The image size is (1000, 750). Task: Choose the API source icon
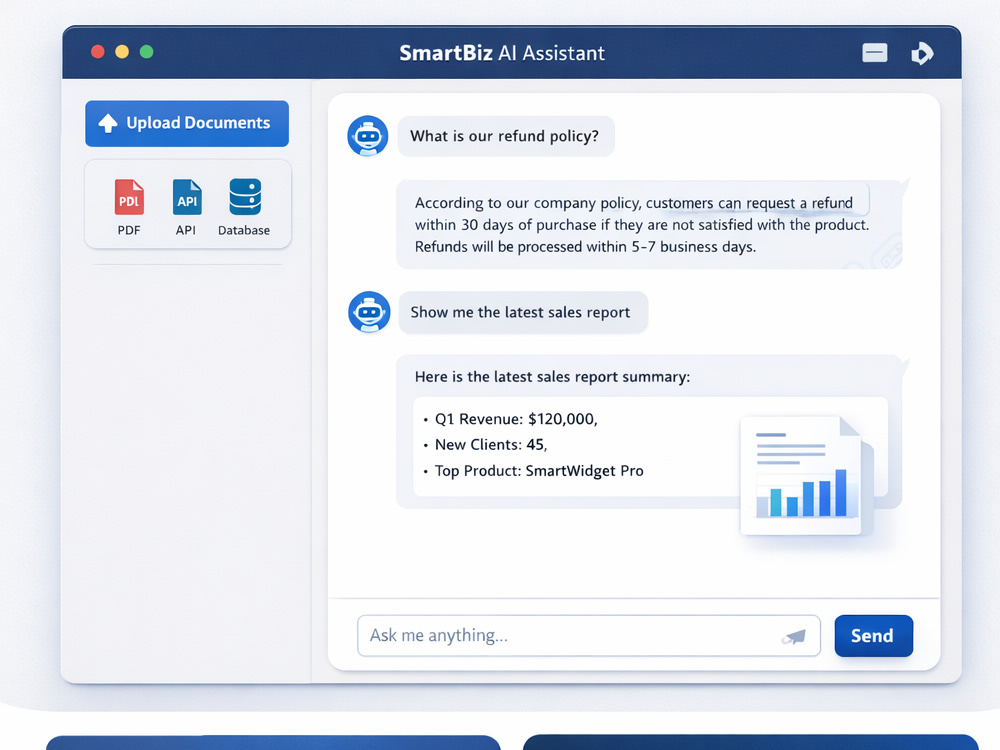187,197
